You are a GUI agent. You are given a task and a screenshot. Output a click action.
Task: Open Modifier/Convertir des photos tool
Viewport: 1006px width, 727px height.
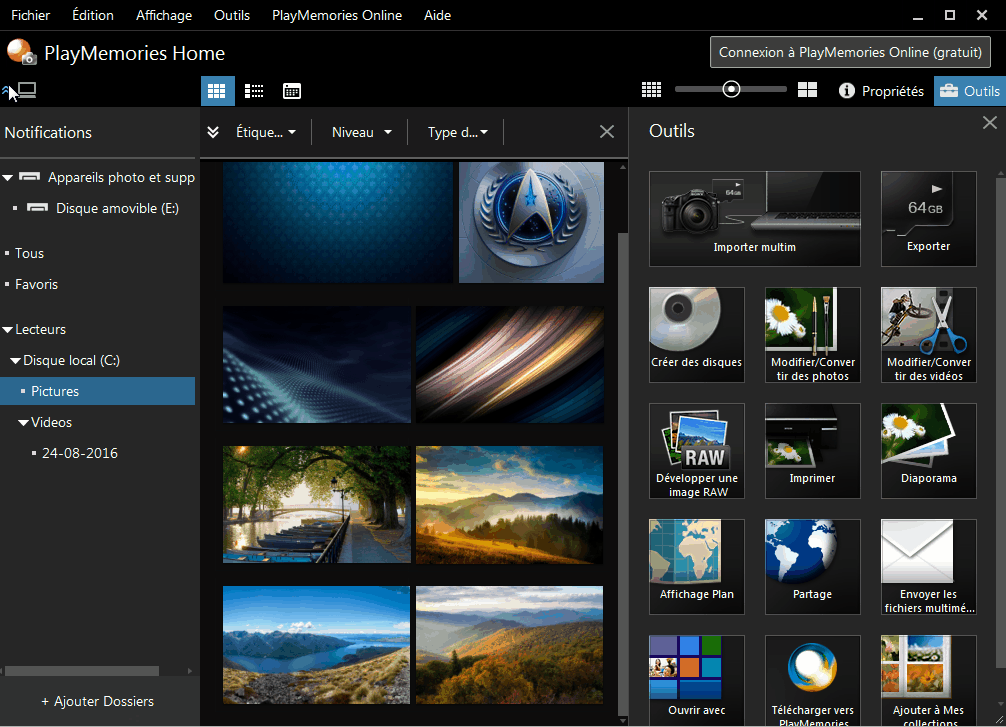pyautogui.click(x=813, y=335)
